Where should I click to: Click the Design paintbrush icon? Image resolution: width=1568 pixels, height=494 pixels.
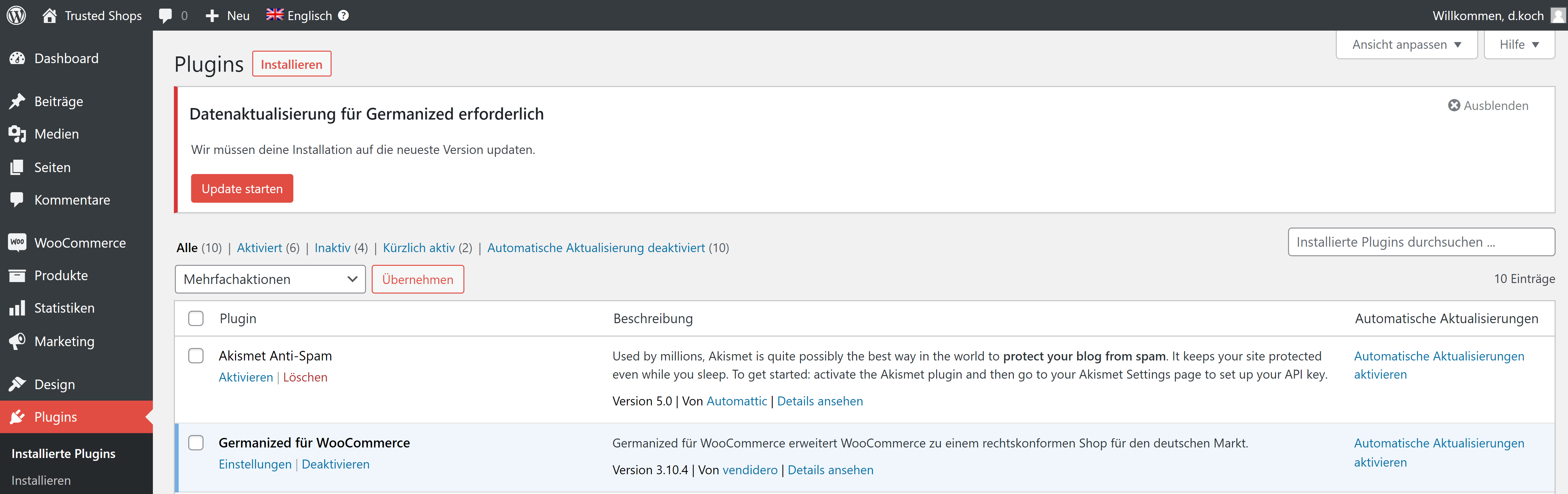coord(17,384)
